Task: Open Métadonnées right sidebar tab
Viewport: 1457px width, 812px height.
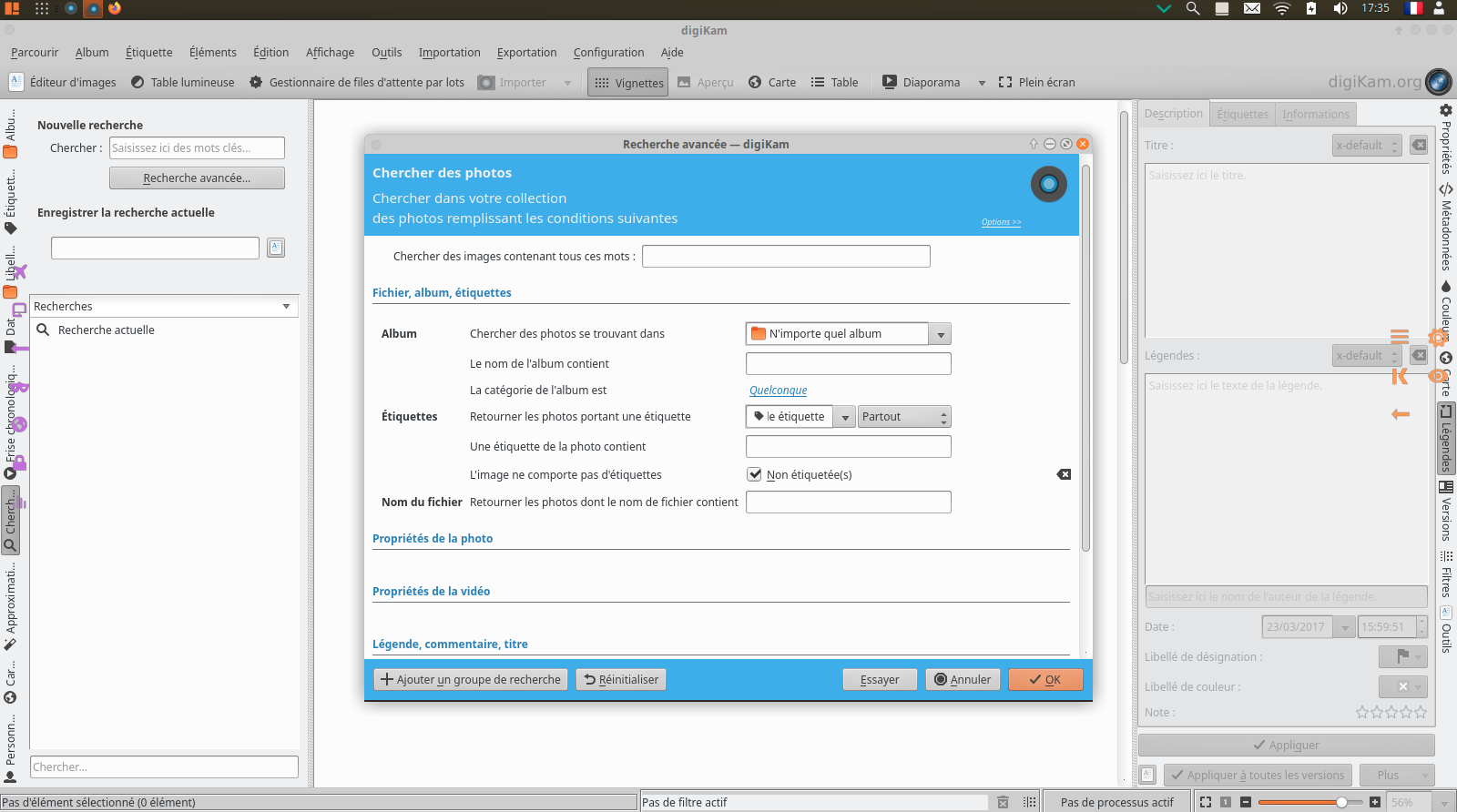Action: coord(1446,227)
